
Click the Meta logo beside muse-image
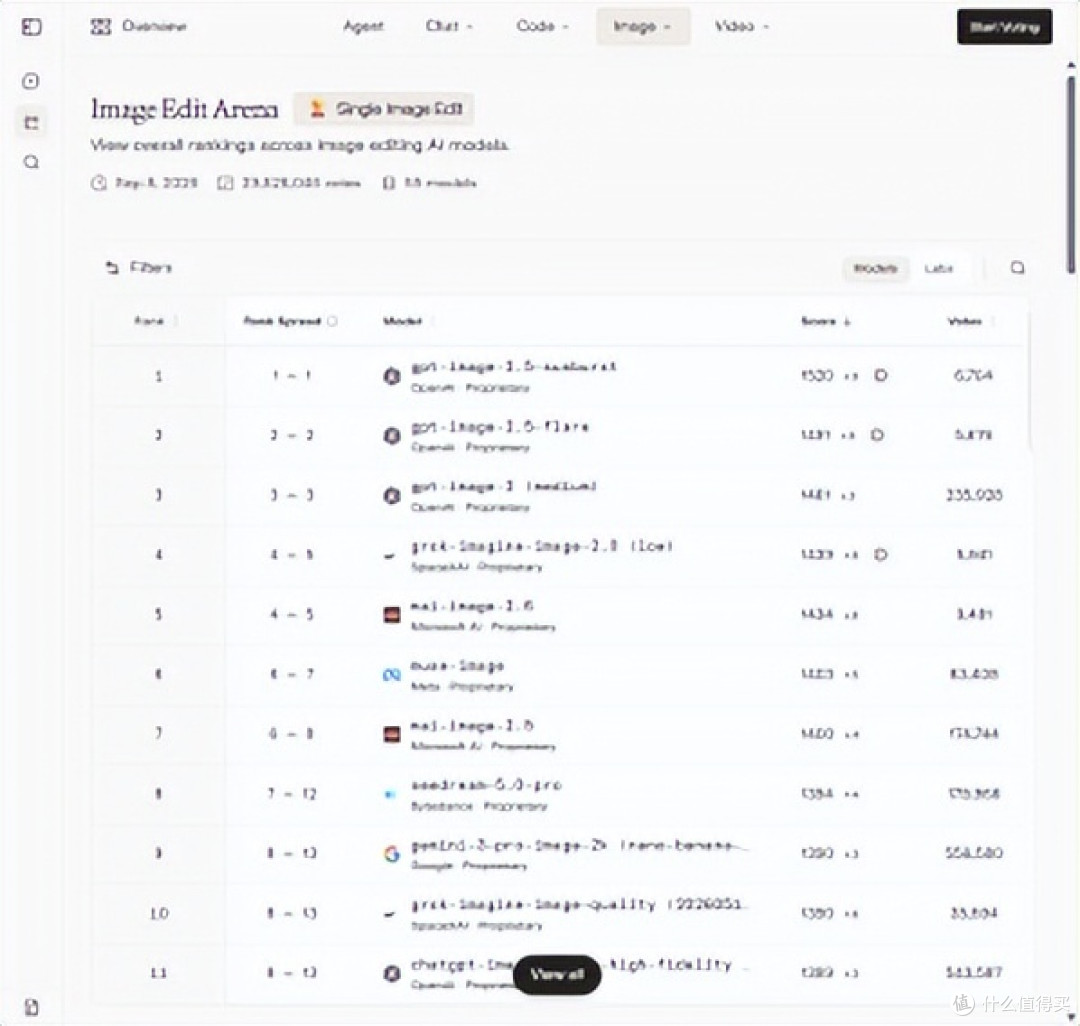[x=392, y=674]
